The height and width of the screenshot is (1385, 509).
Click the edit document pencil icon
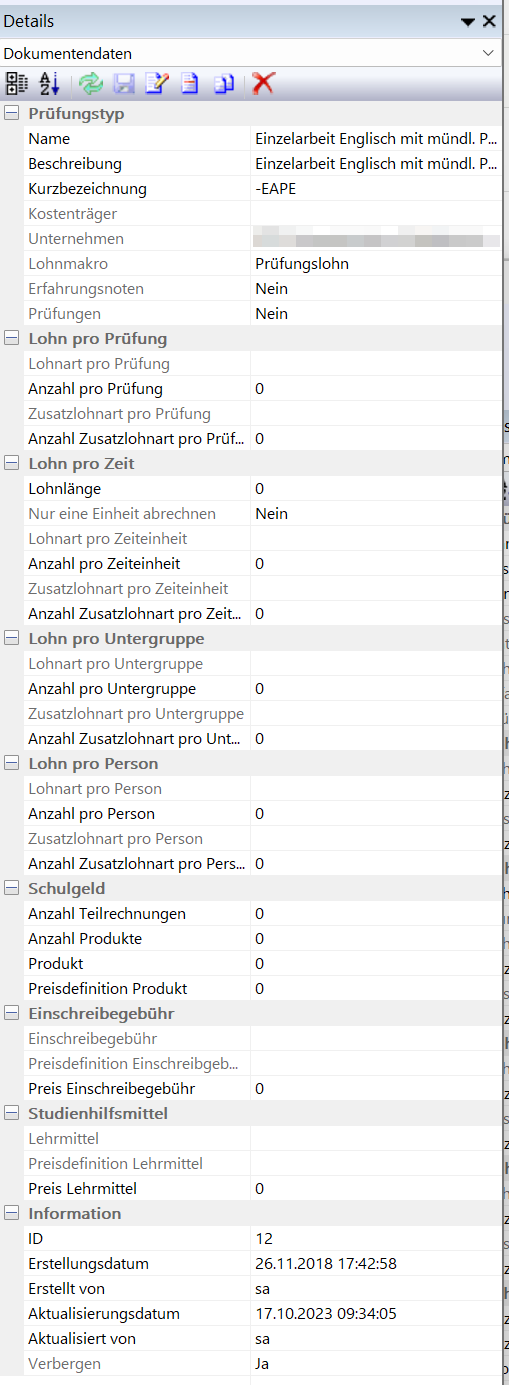pyautogui.click(x=157, y=83)
